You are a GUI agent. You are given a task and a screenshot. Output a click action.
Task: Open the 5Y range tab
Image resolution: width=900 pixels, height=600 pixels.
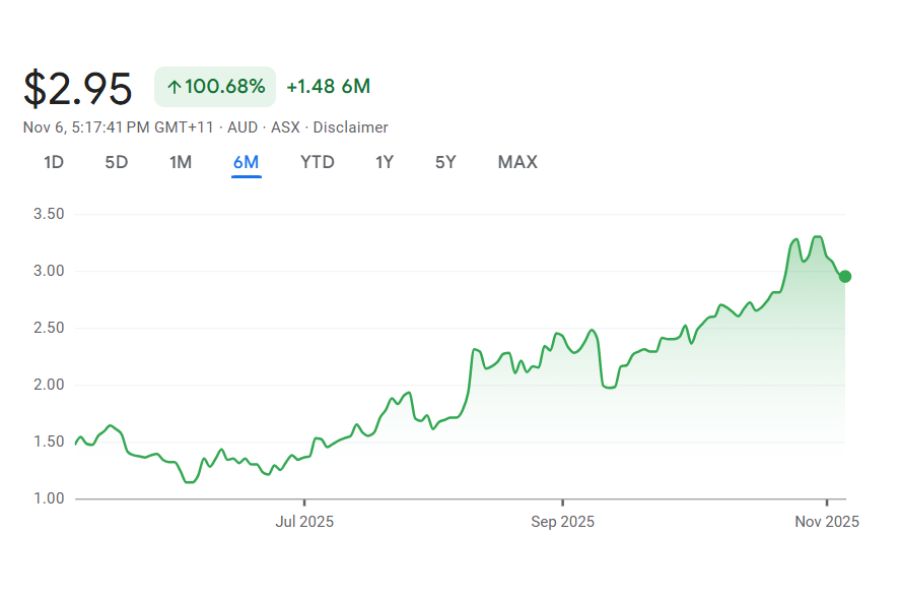(445, 162)
